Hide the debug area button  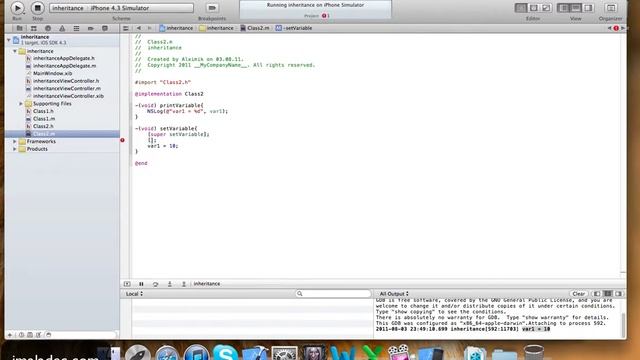pyautogui.click(x=127, y=284)
